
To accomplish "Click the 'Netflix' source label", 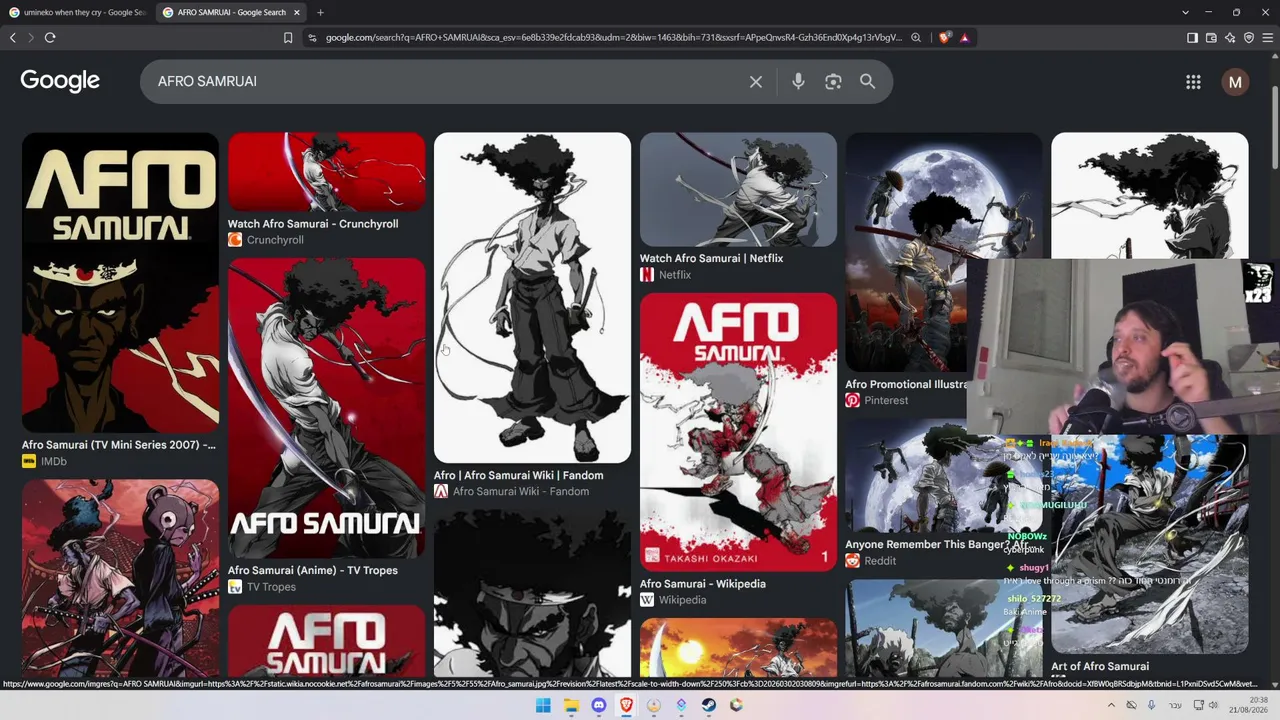I will [675, 275].
